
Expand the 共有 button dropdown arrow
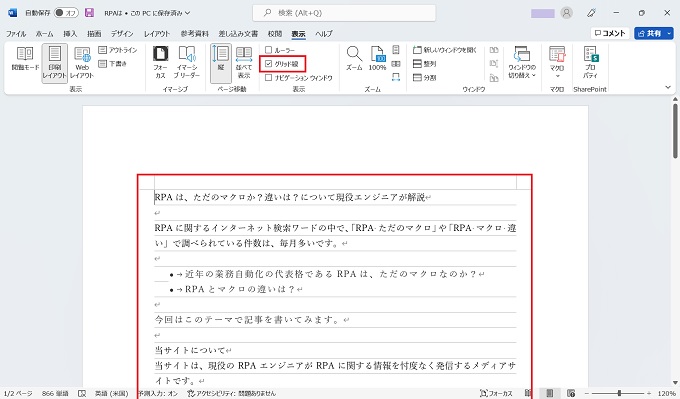669,33
